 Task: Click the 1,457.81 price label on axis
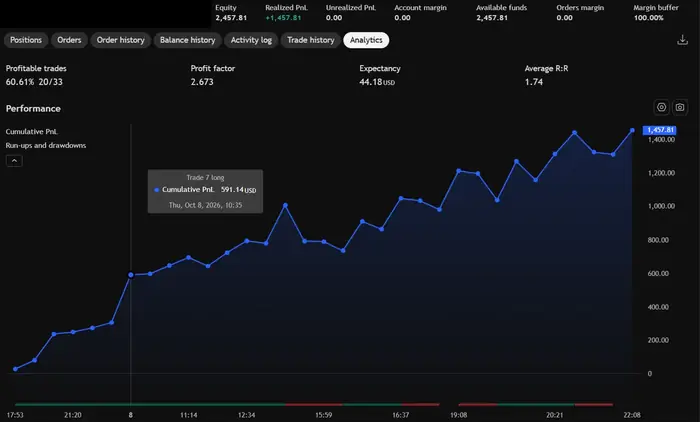pos(659,130)
